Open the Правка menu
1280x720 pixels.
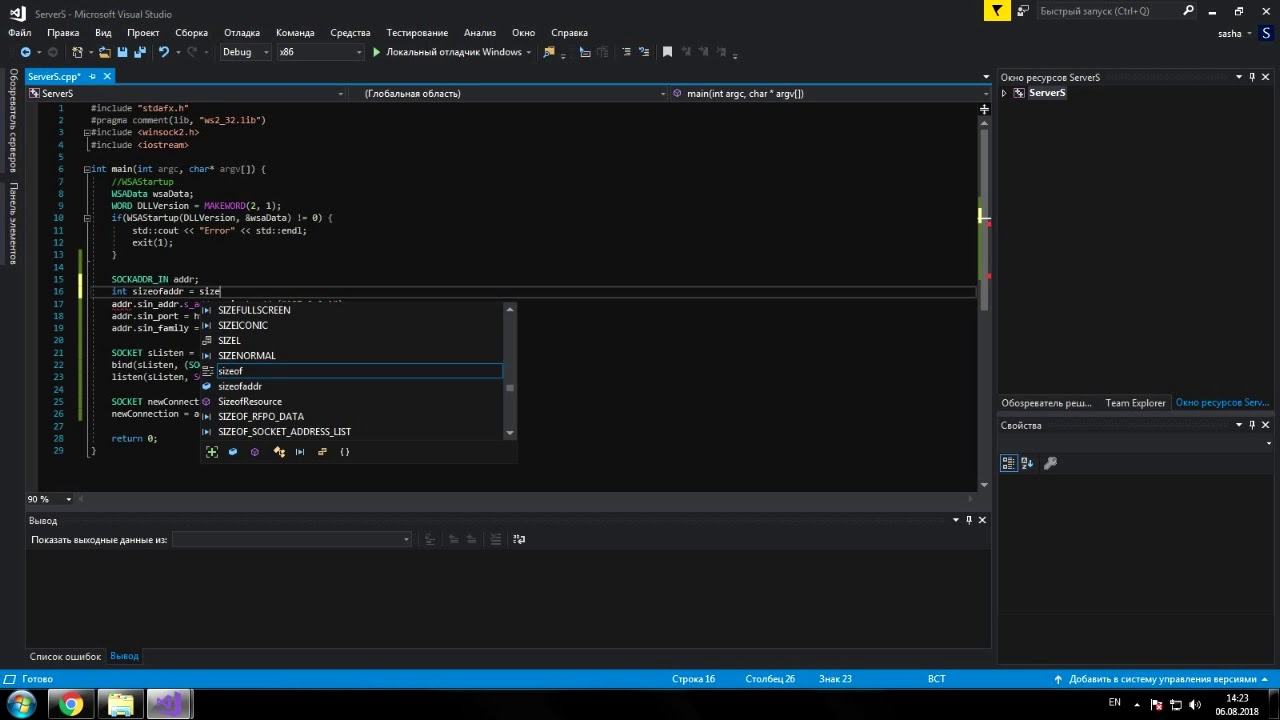click(x=63, y=32)
